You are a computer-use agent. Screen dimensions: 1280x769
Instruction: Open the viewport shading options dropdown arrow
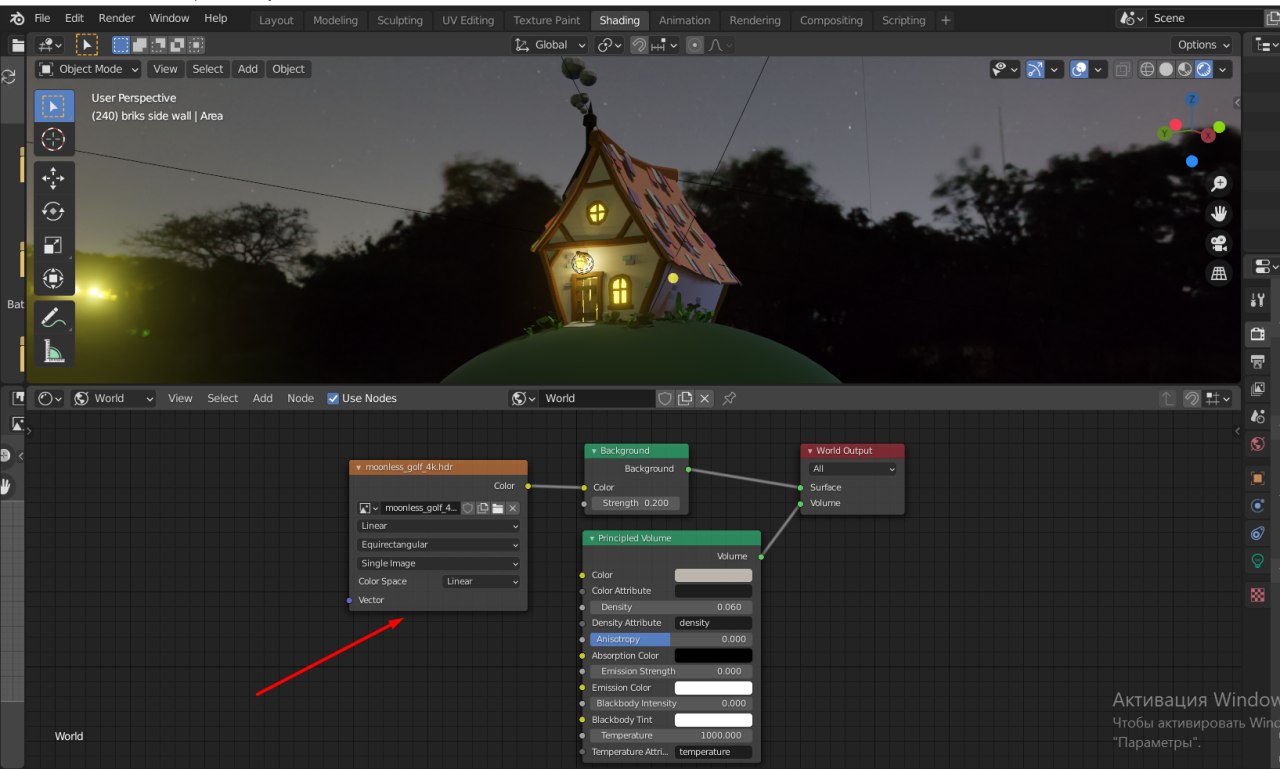[x=1223, y=70]
